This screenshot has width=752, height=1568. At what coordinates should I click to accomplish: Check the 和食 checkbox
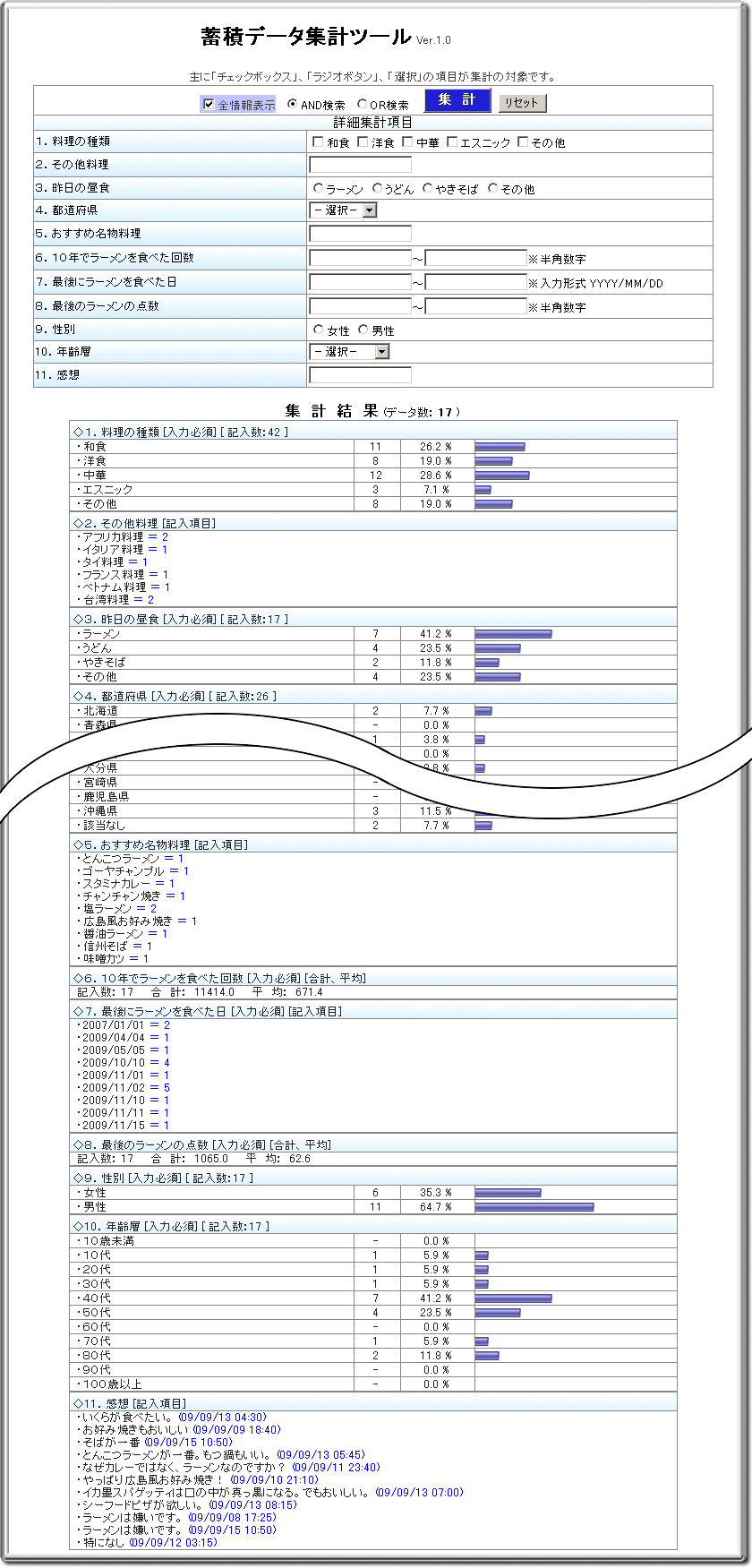[318, 141]
